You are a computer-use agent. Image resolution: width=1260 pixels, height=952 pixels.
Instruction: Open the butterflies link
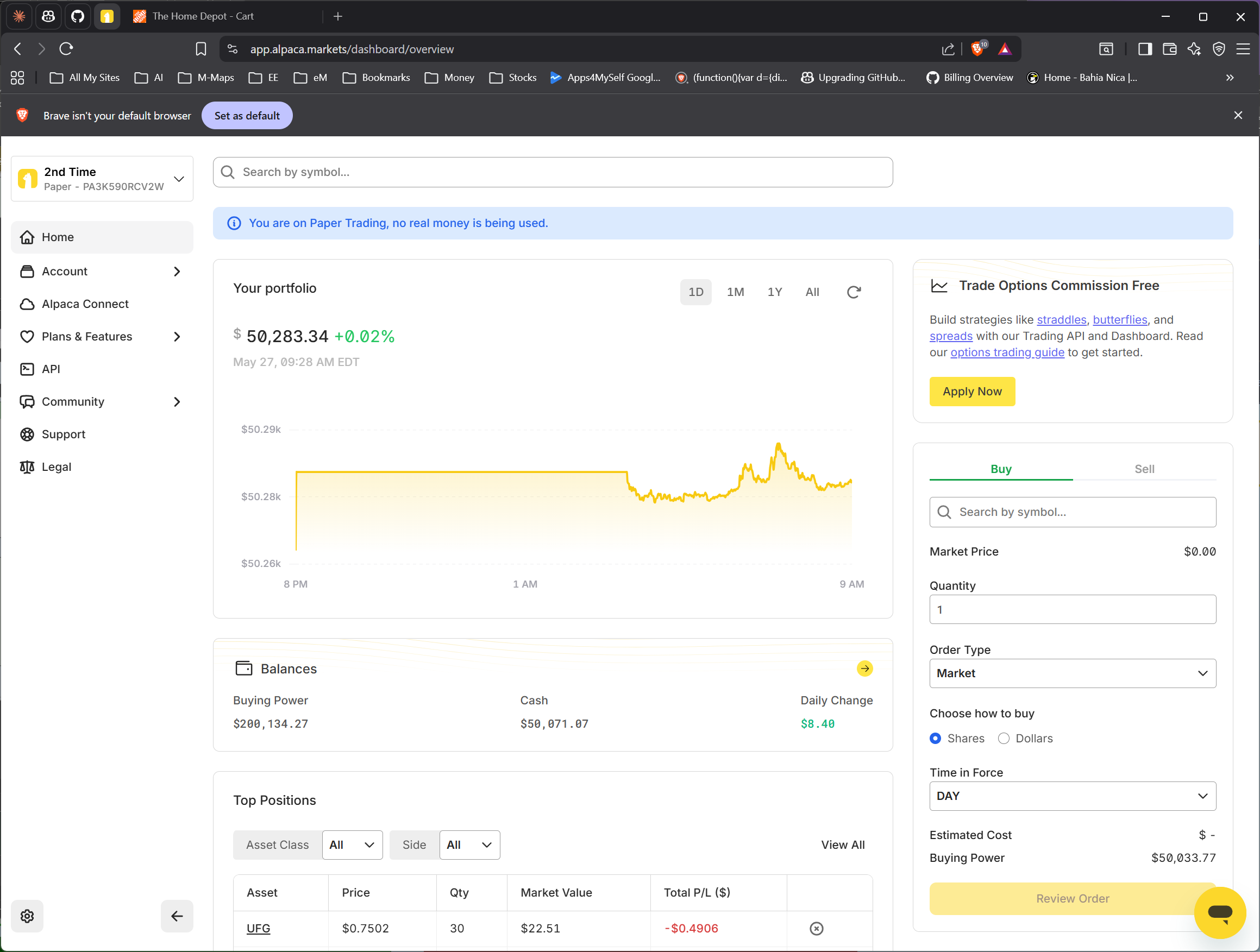point(1120,320)
